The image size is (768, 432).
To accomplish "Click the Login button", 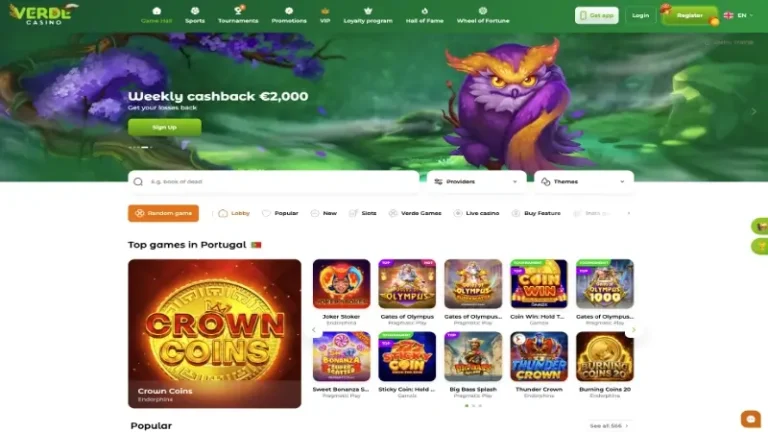I will point(640,16).
